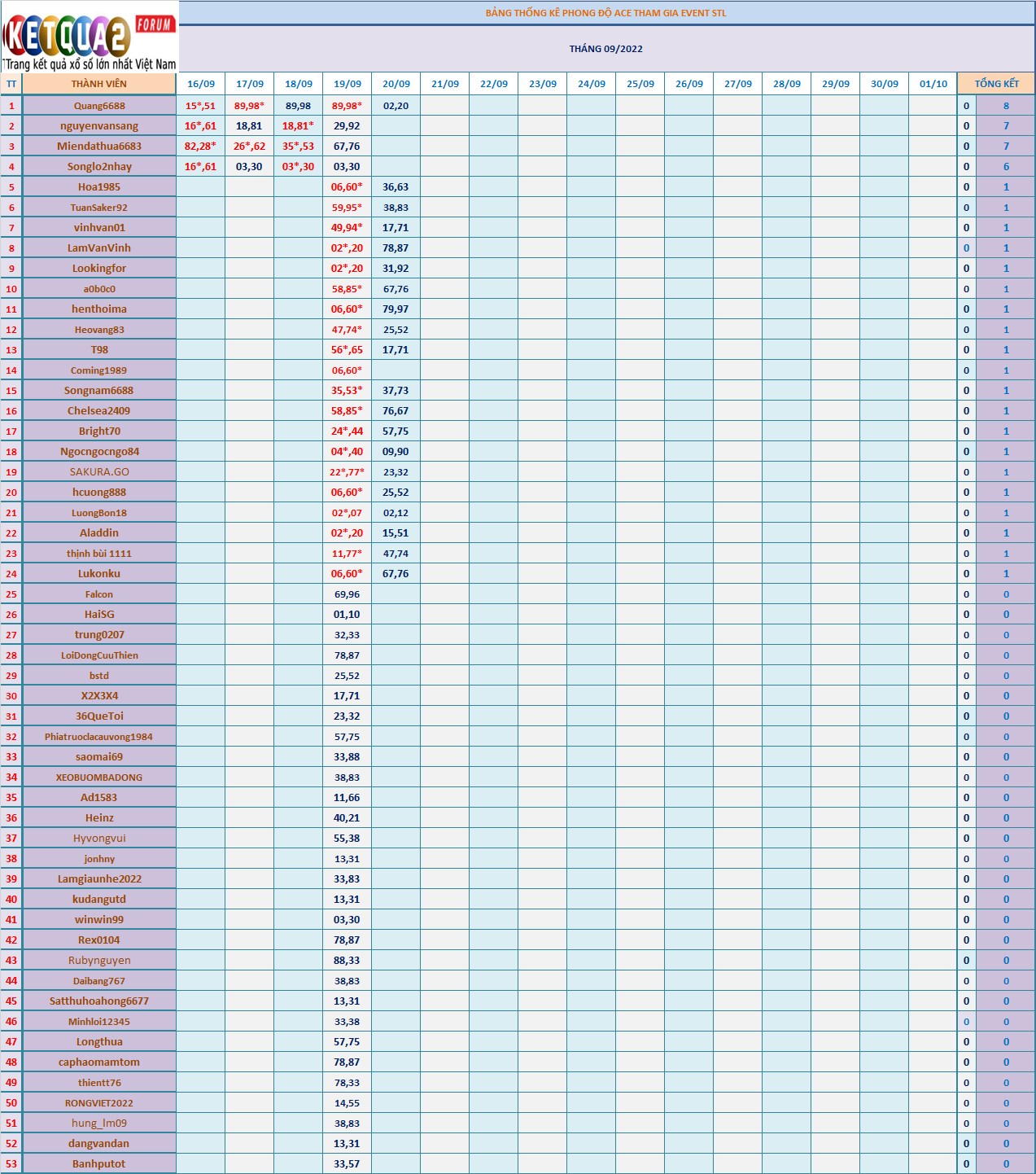Select member name Phiatruoclacauvong1984
The height and width of the screenshot is (1174, 1036).
pyautogui.click(x=99, y=737)
